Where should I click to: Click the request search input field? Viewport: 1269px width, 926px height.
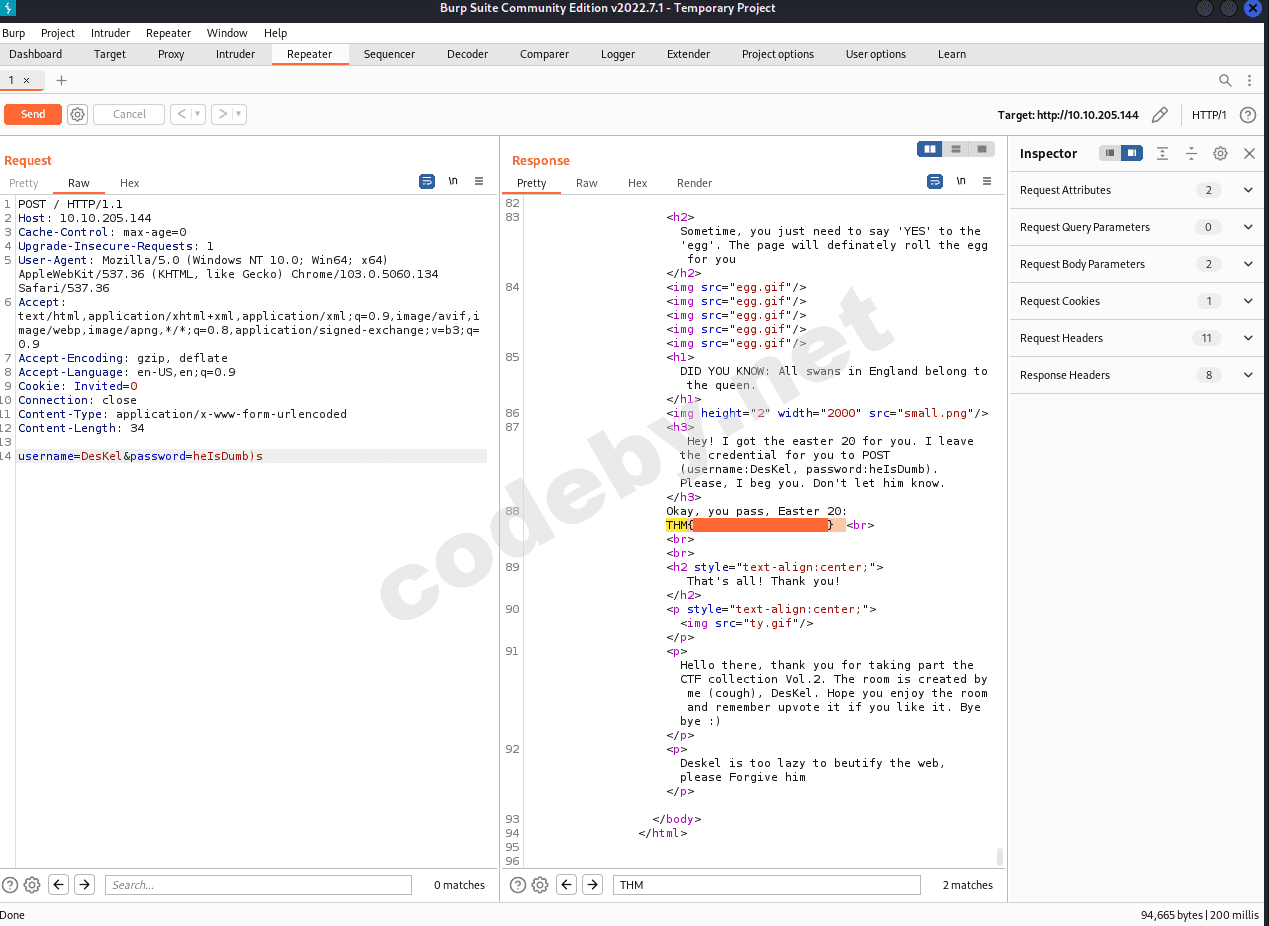point(258,885)
